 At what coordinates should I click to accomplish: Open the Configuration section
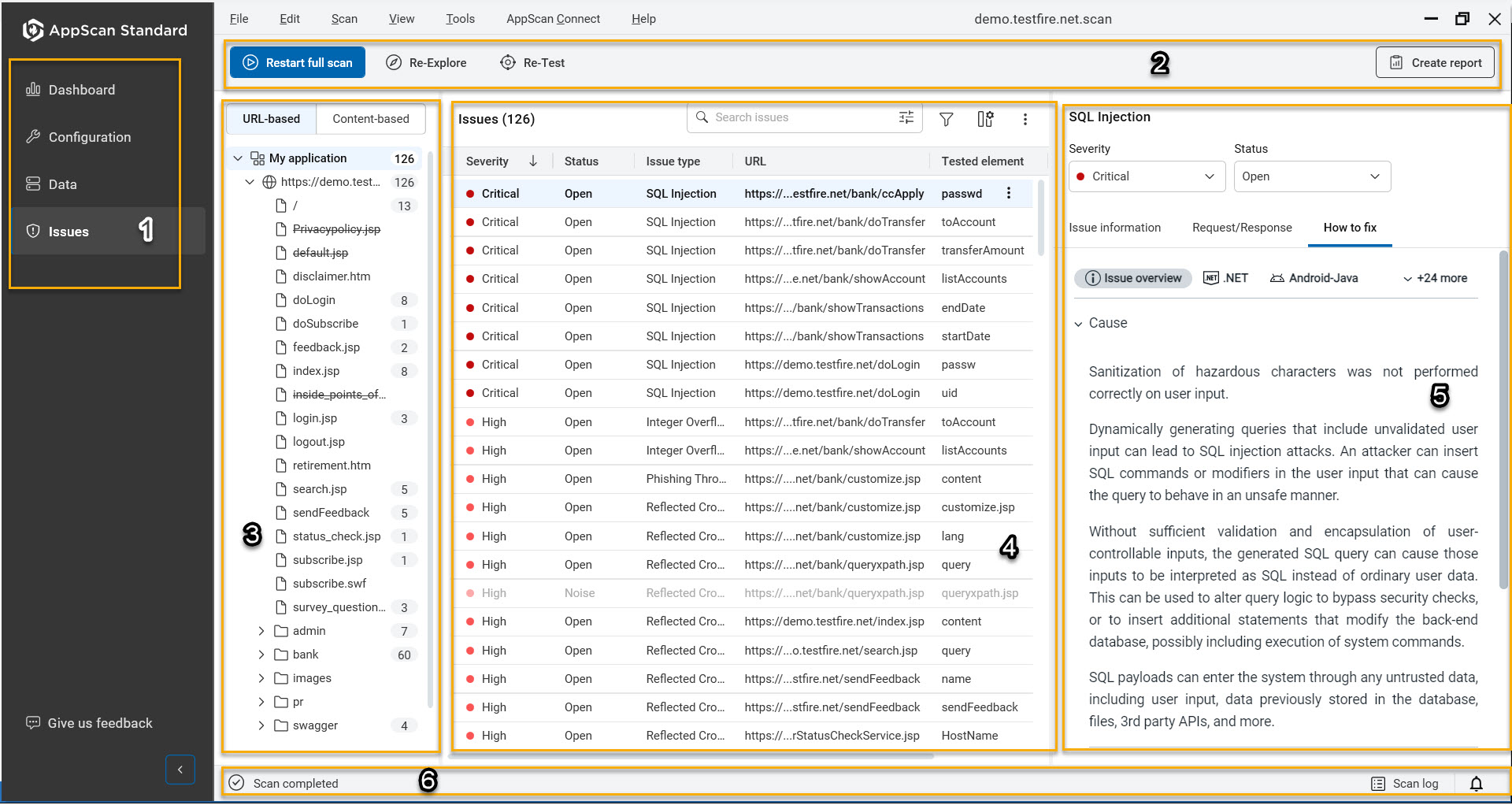(x=88, y=136)
